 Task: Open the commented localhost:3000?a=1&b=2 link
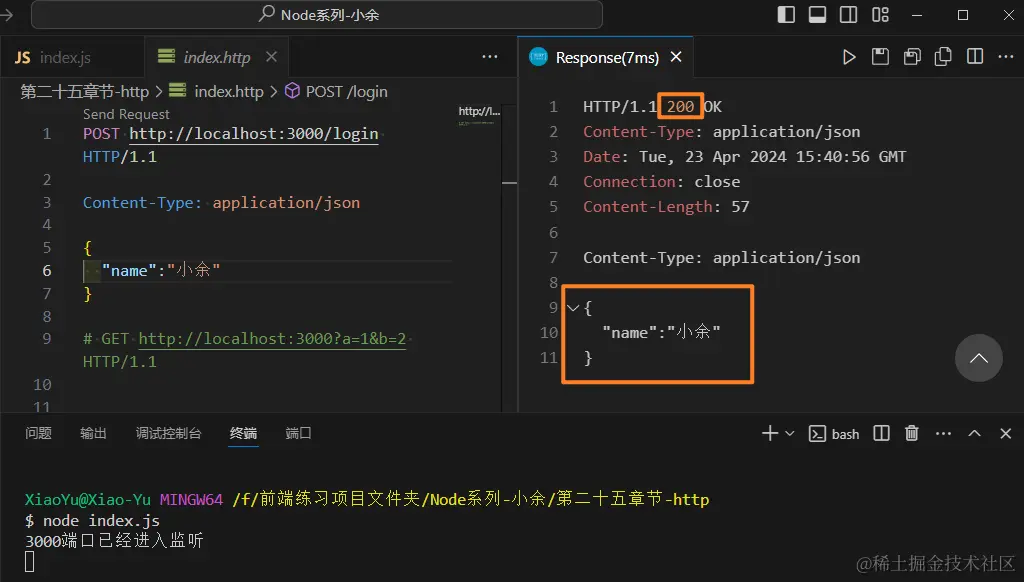tap(272, 339)
